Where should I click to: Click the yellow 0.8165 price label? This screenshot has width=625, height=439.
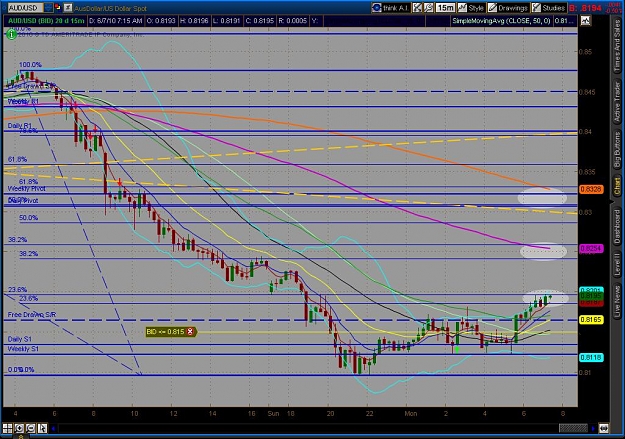(592, 320)
